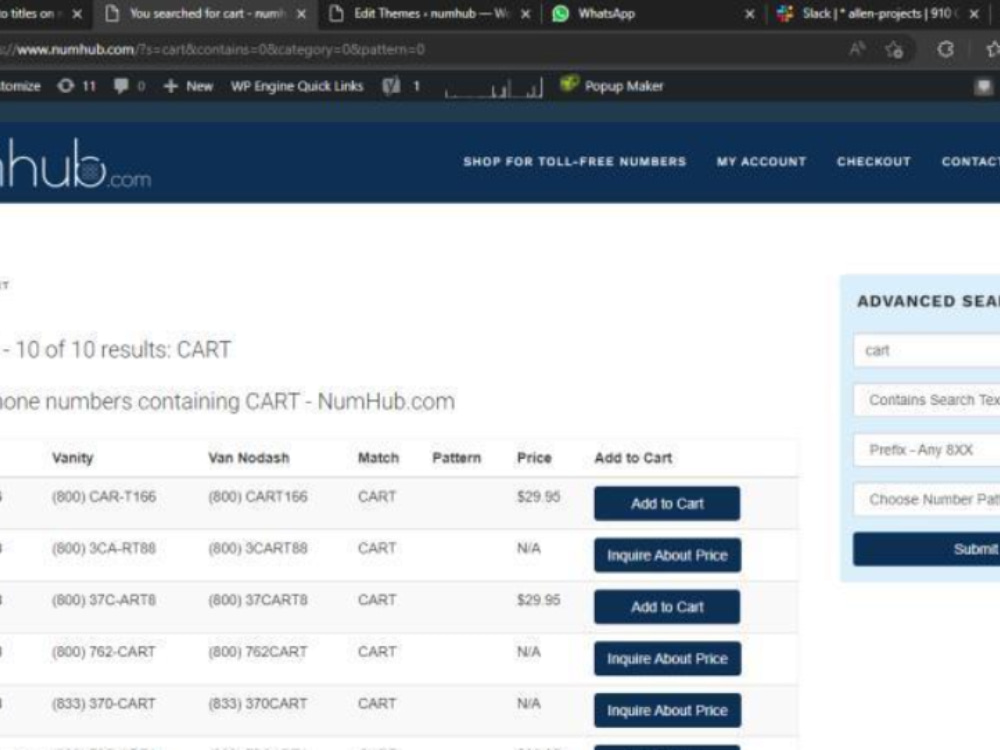Add (800) 37C-ART8 to cart
This screenshot has height=750, width=1000.
(667, 607)
